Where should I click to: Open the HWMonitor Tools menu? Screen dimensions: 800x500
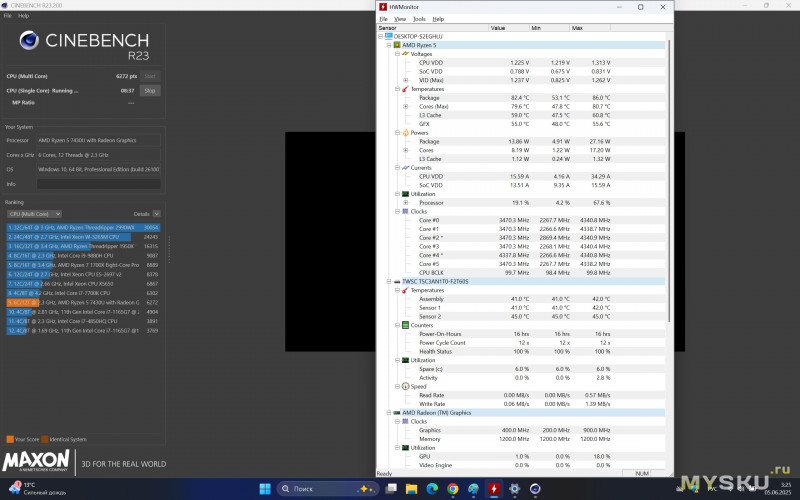coord(419,19)
